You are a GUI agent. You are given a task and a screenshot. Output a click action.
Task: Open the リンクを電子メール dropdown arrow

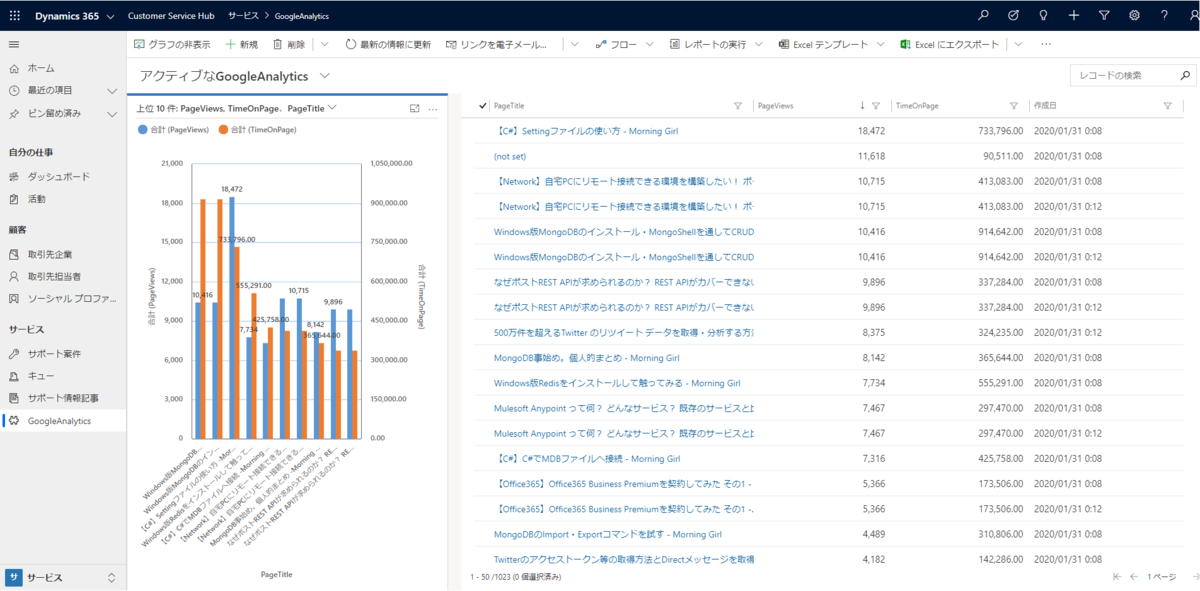pos(575,44)
